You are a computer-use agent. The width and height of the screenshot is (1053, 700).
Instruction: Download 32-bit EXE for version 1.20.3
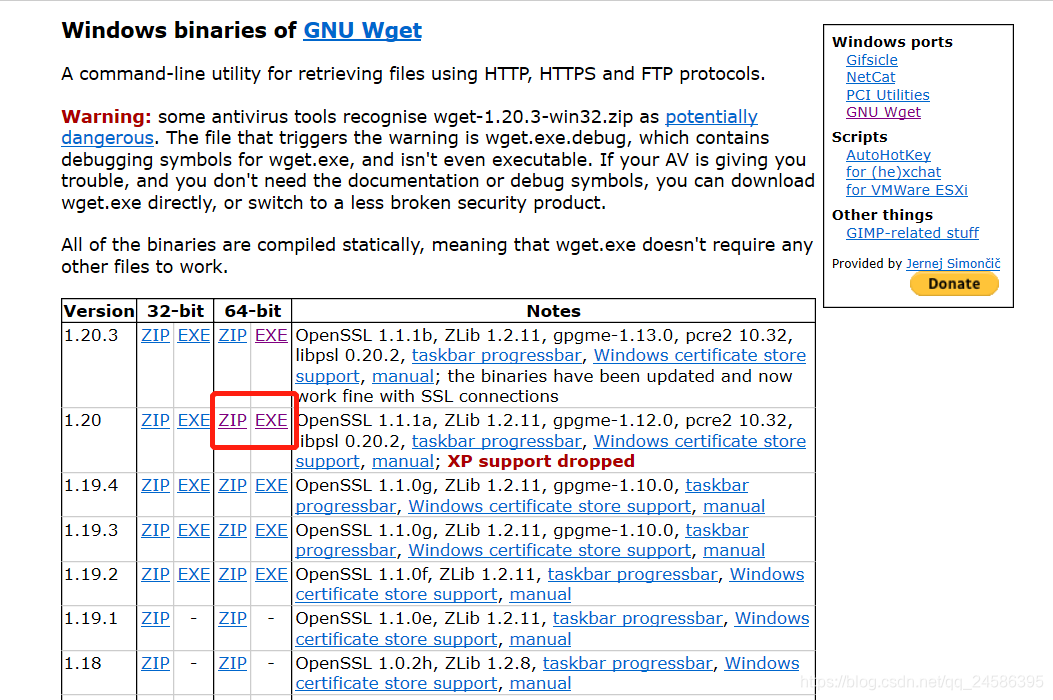pyautogui.click(x=193, y=335)
